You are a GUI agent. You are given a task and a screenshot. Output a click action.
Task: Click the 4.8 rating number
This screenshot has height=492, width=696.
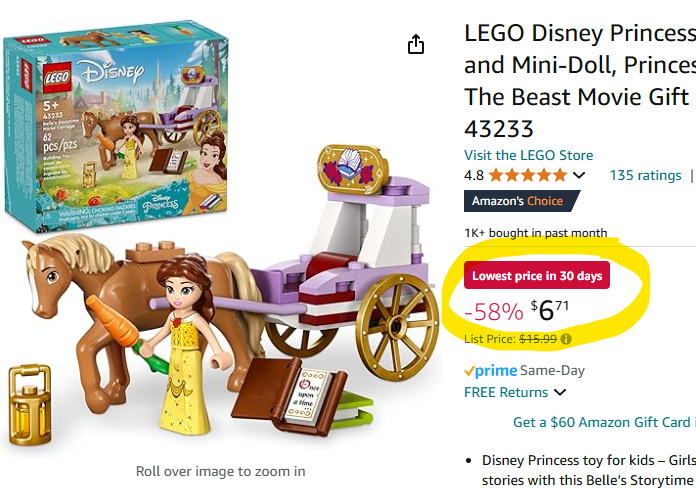474,176
